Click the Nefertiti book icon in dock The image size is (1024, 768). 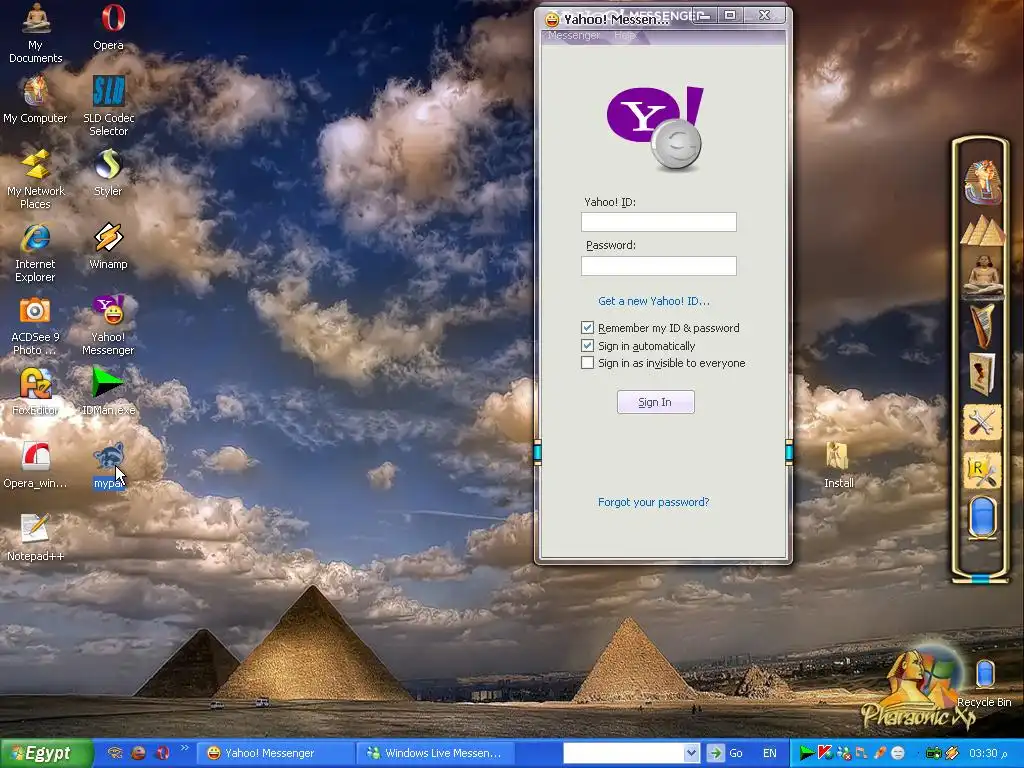pos(982,374)
